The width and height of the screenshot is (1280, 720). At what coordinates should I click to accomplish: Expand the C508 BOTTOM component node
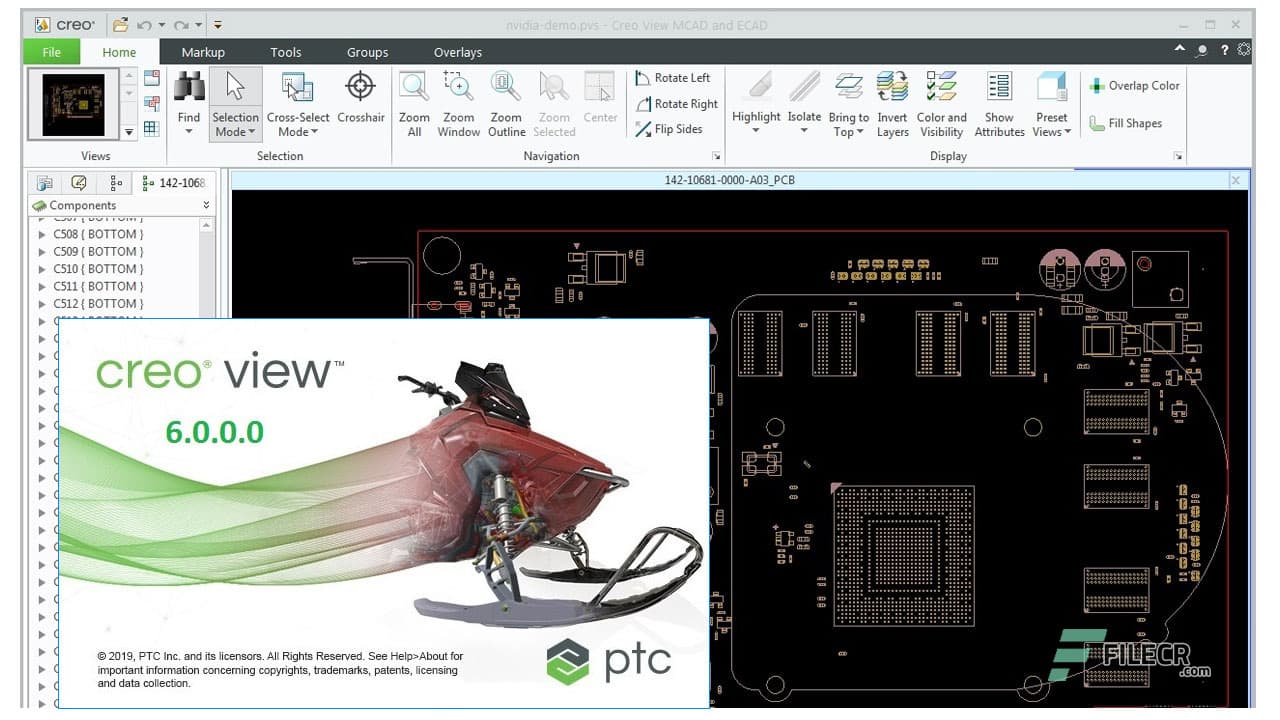pos(41,233)
